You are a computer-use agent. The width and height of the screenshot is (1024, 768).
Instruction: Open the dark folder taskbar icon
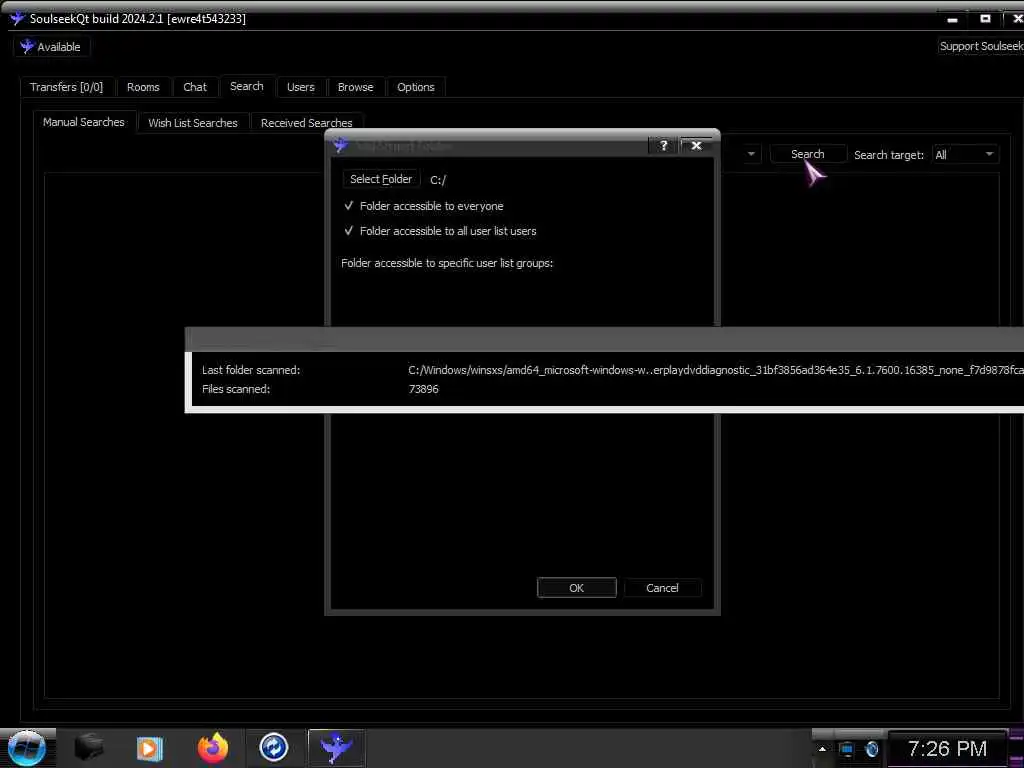89,748
